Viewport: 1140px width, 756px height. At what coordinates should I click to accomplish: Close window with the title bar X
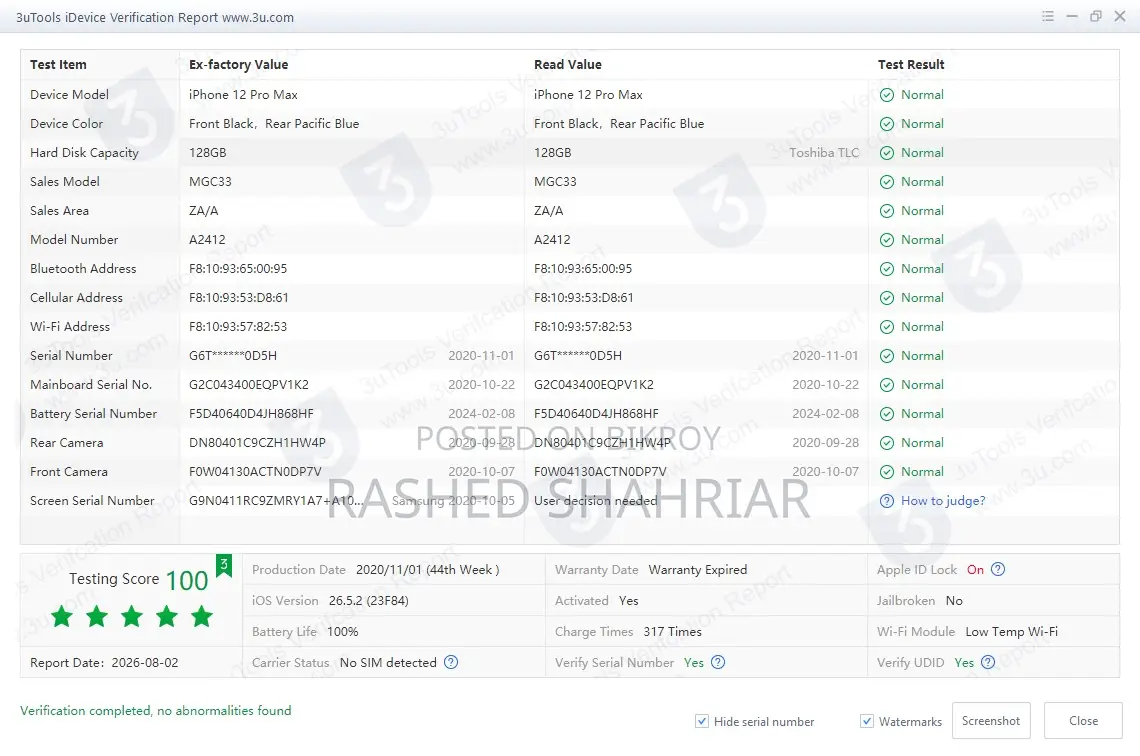(x=1120, y=16)
